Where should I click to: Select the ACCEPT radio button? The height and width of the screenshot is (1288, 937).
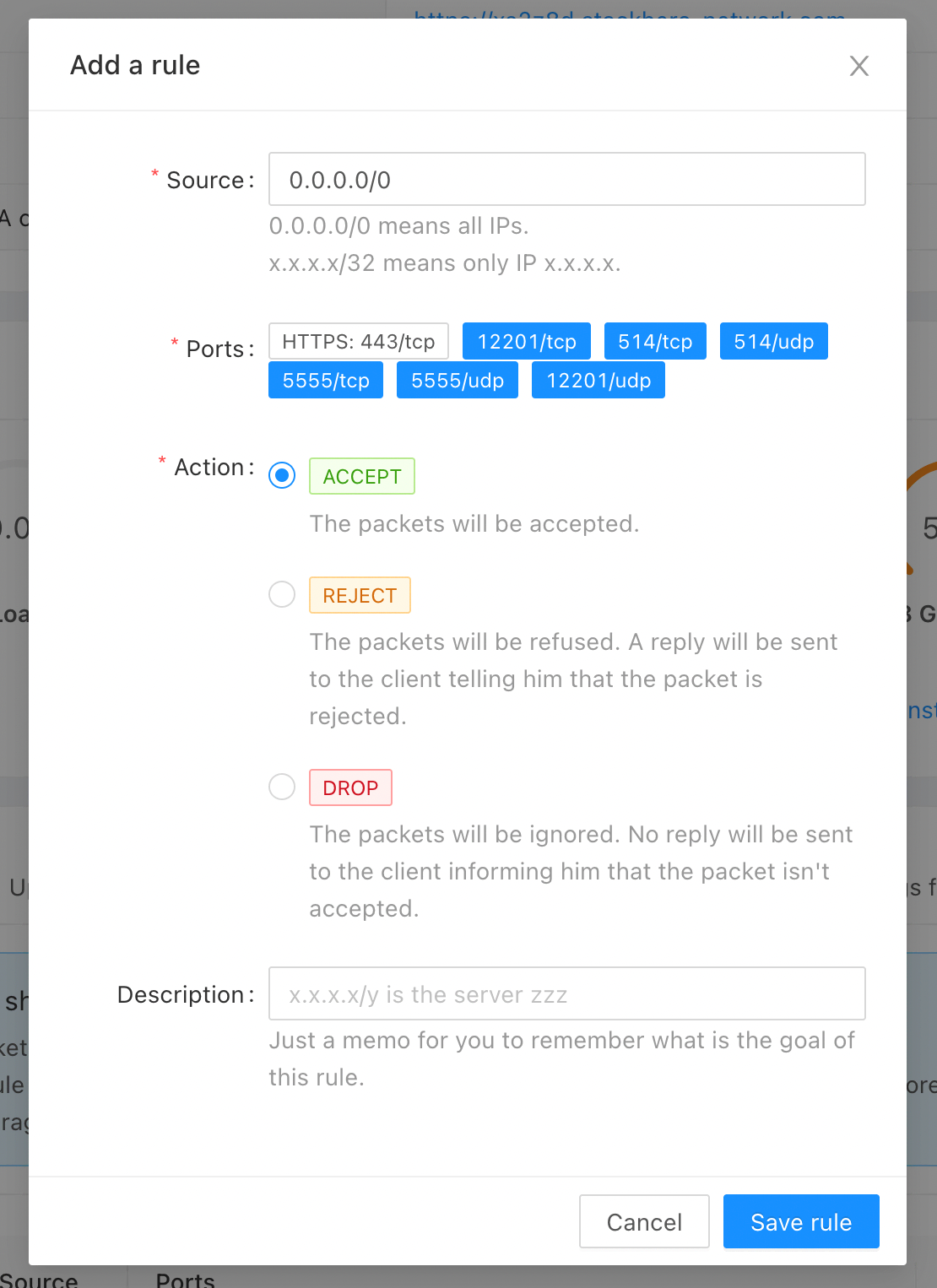[x=282, y=476]
